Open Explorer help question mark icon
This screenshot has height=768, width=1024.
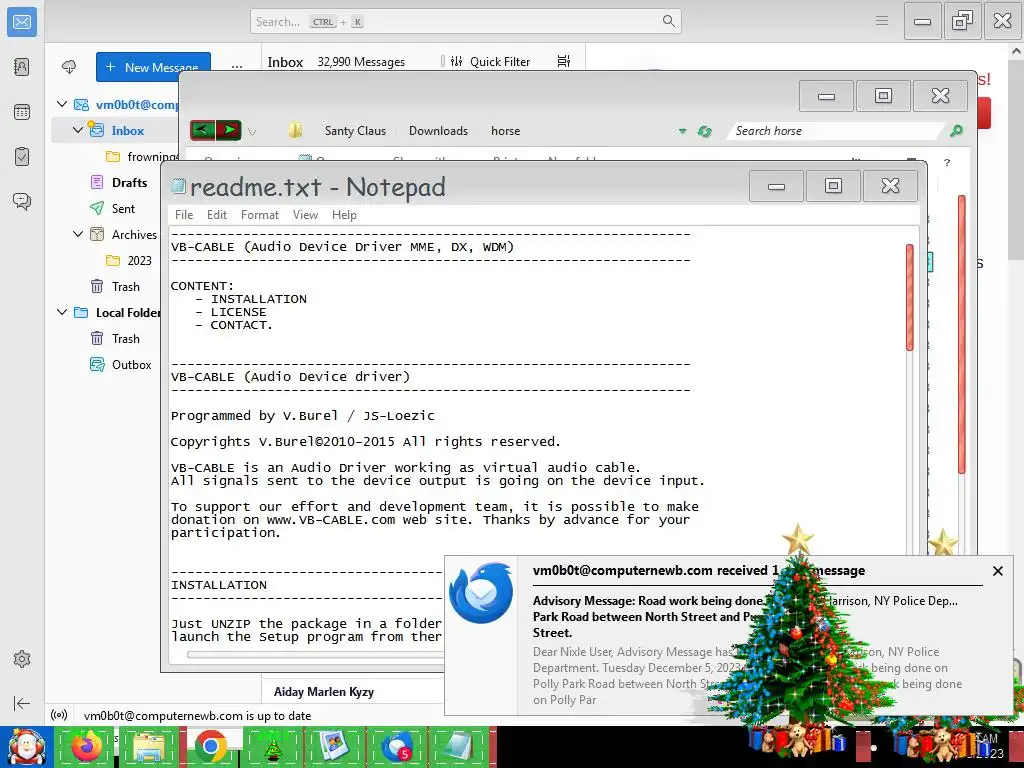947,163
